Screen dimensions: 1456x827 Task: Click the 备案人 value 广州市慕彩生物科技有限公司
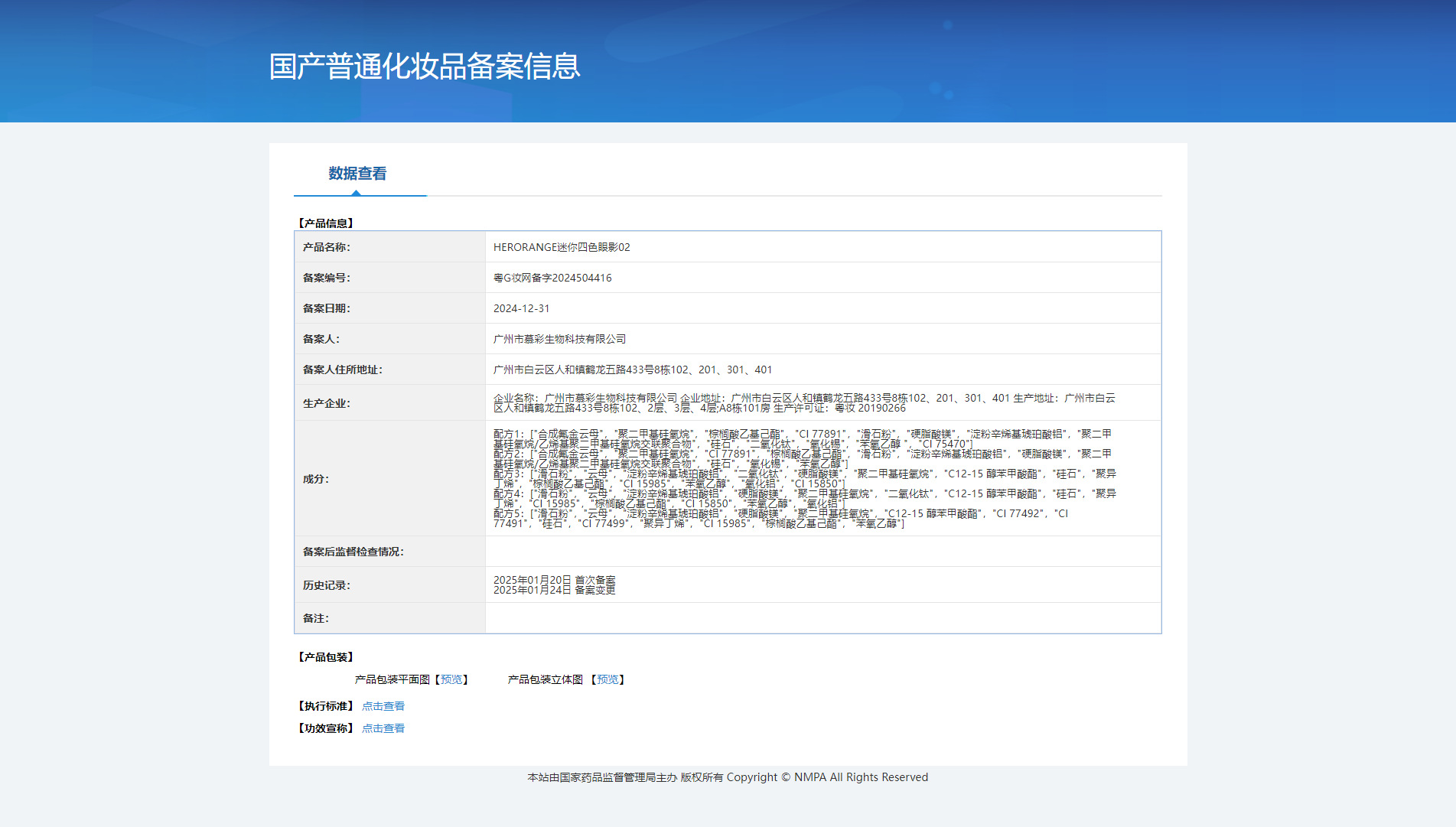559,339
